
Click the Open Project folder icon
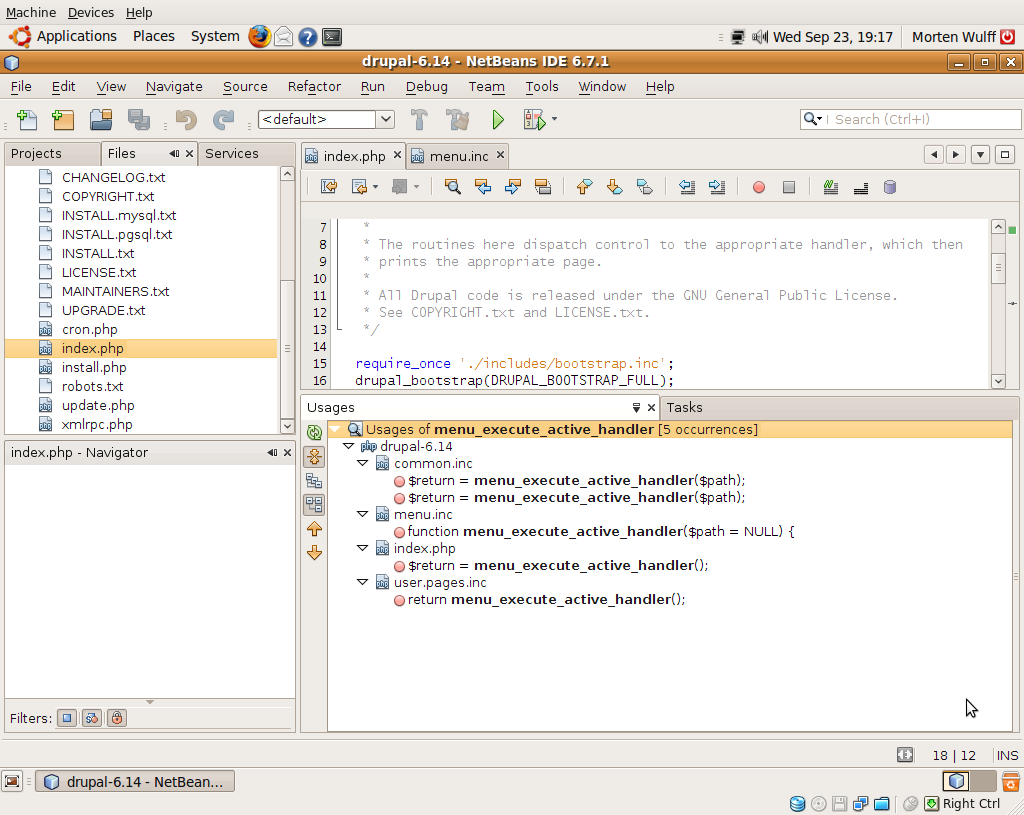[x=100, y=120]
